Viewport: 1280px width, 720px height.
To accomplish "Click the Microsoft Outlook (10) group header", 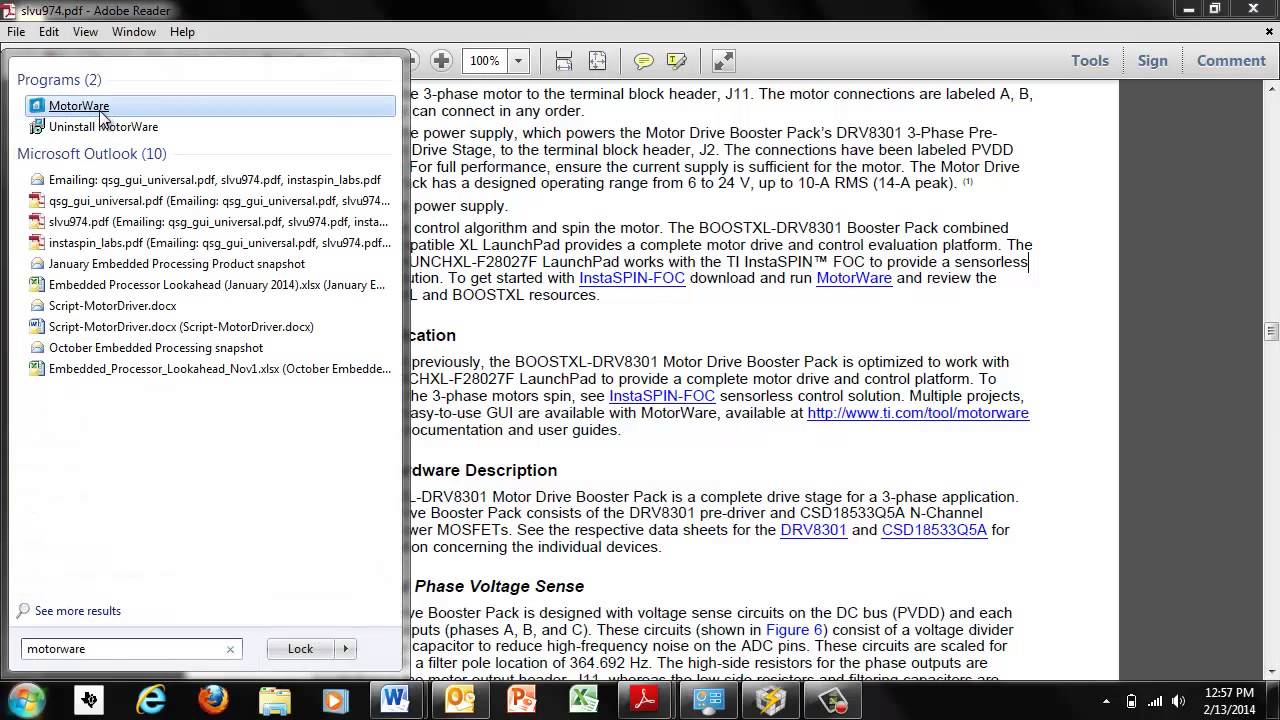I will [x=92, y=154].
